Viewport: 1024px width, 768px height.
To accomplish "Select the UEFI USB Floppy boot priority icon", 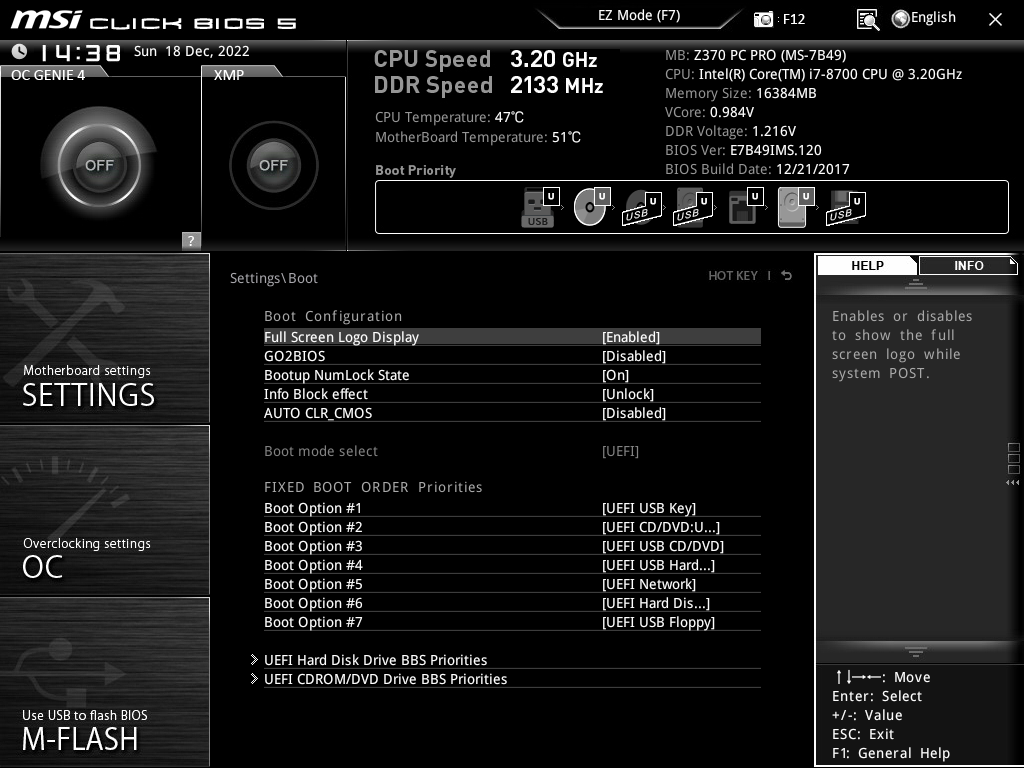I will pos(846,208).
